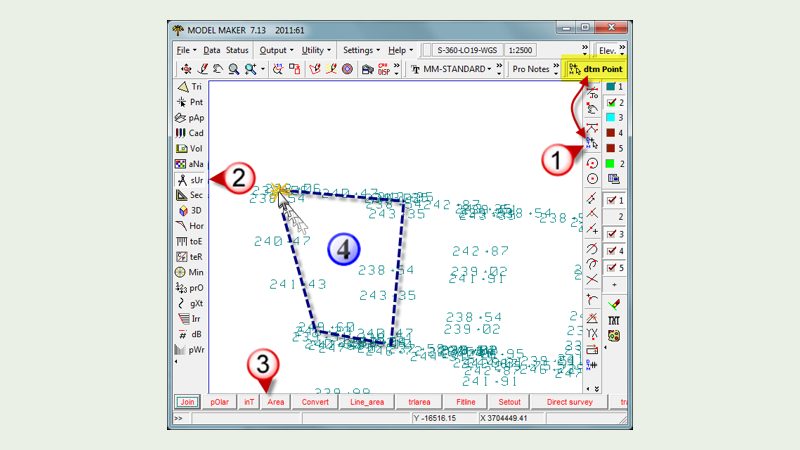Expand overflow chevron next to DISP icon
This screenshot has width=800, height=450.
coord(397,69)
